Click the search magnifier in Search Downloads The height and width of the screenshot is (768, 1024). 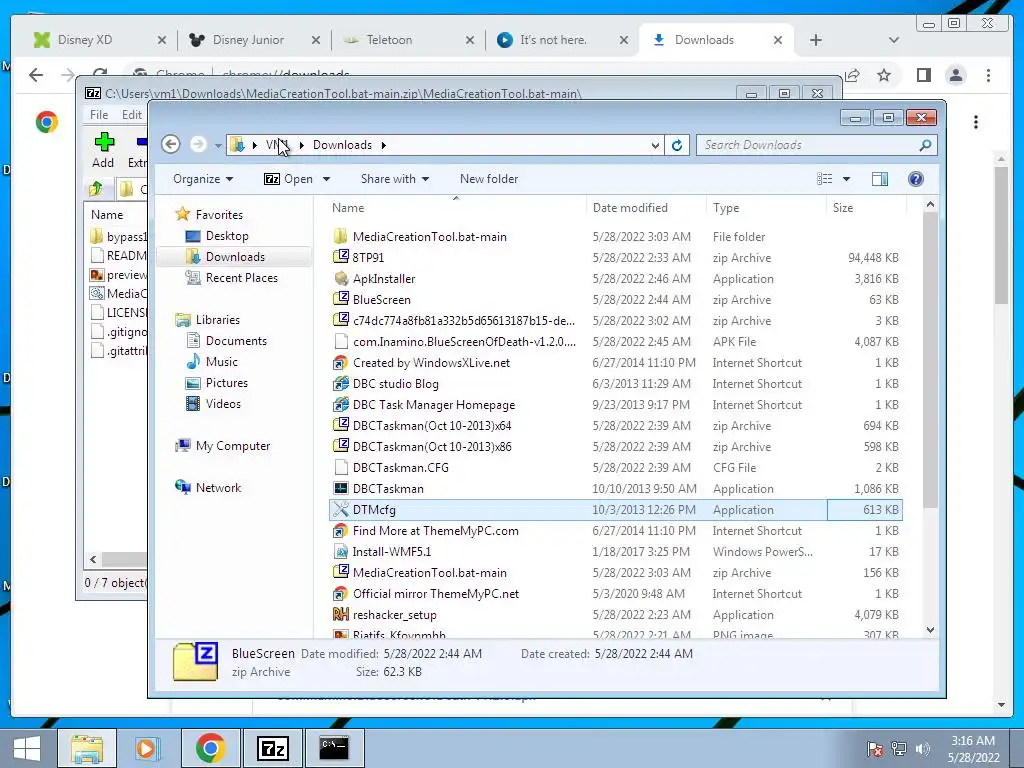click(x=925, y=145)
